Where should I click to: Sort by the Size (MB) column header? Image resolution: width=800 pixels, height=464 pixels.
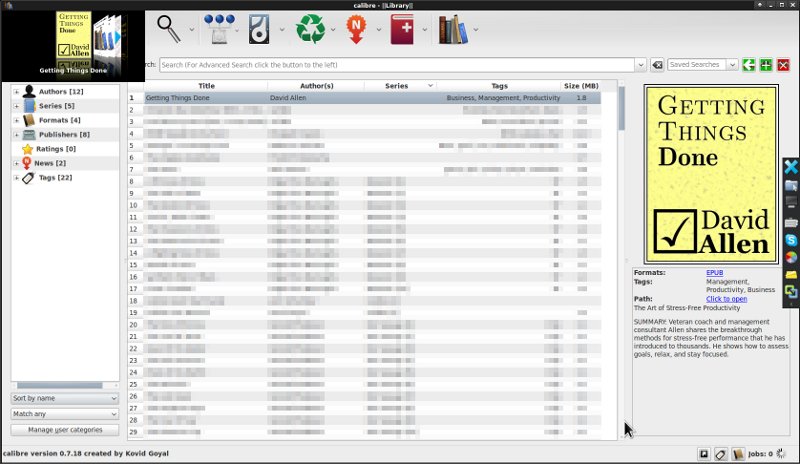click(x=581, y=86)
